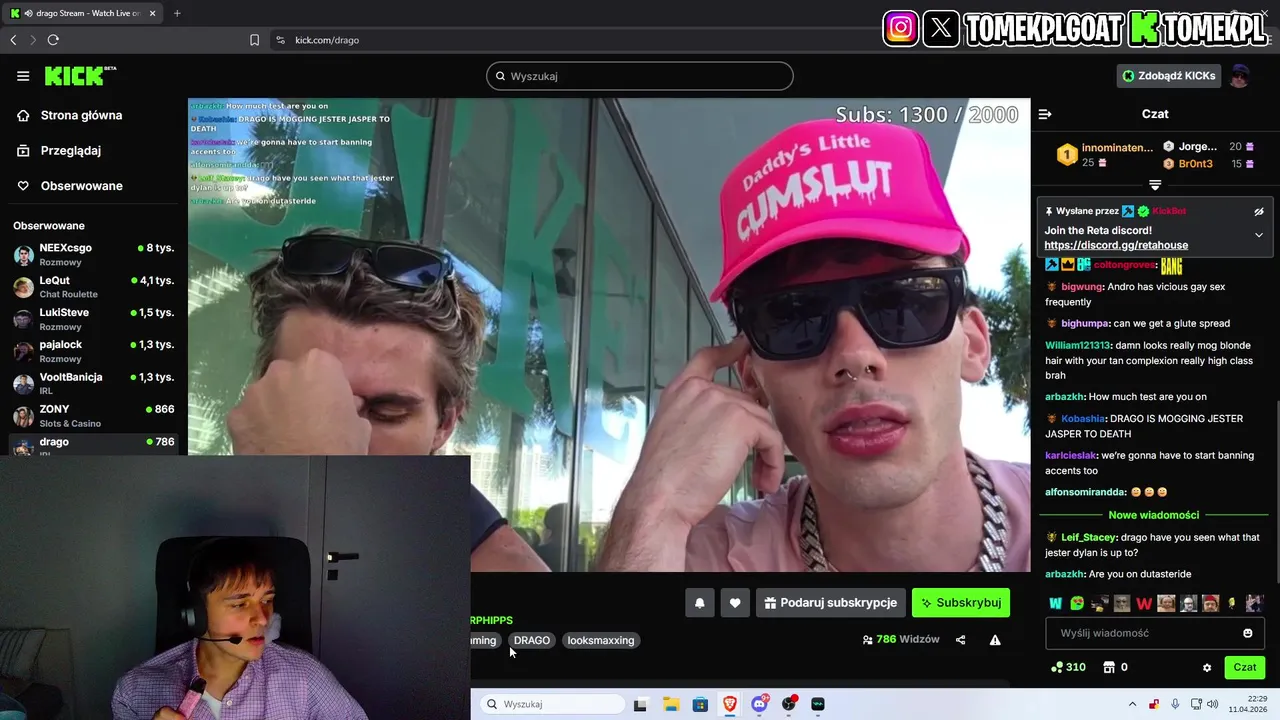The height and width of the screenshot is (720, 1280).
Task: Click the bell notification icon under the stream
Action: 700,603
